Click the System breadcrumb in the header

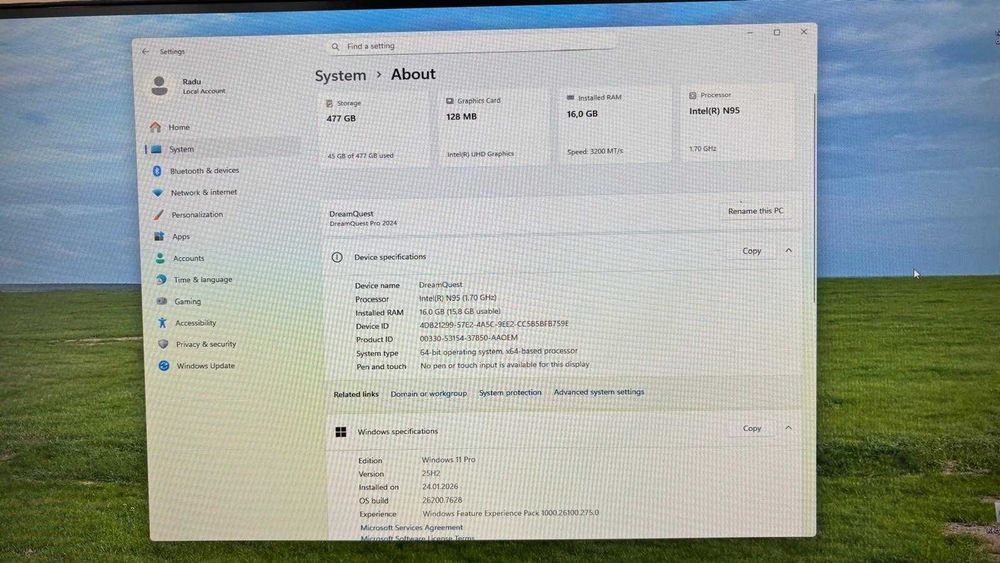click(x=341, y=75)
